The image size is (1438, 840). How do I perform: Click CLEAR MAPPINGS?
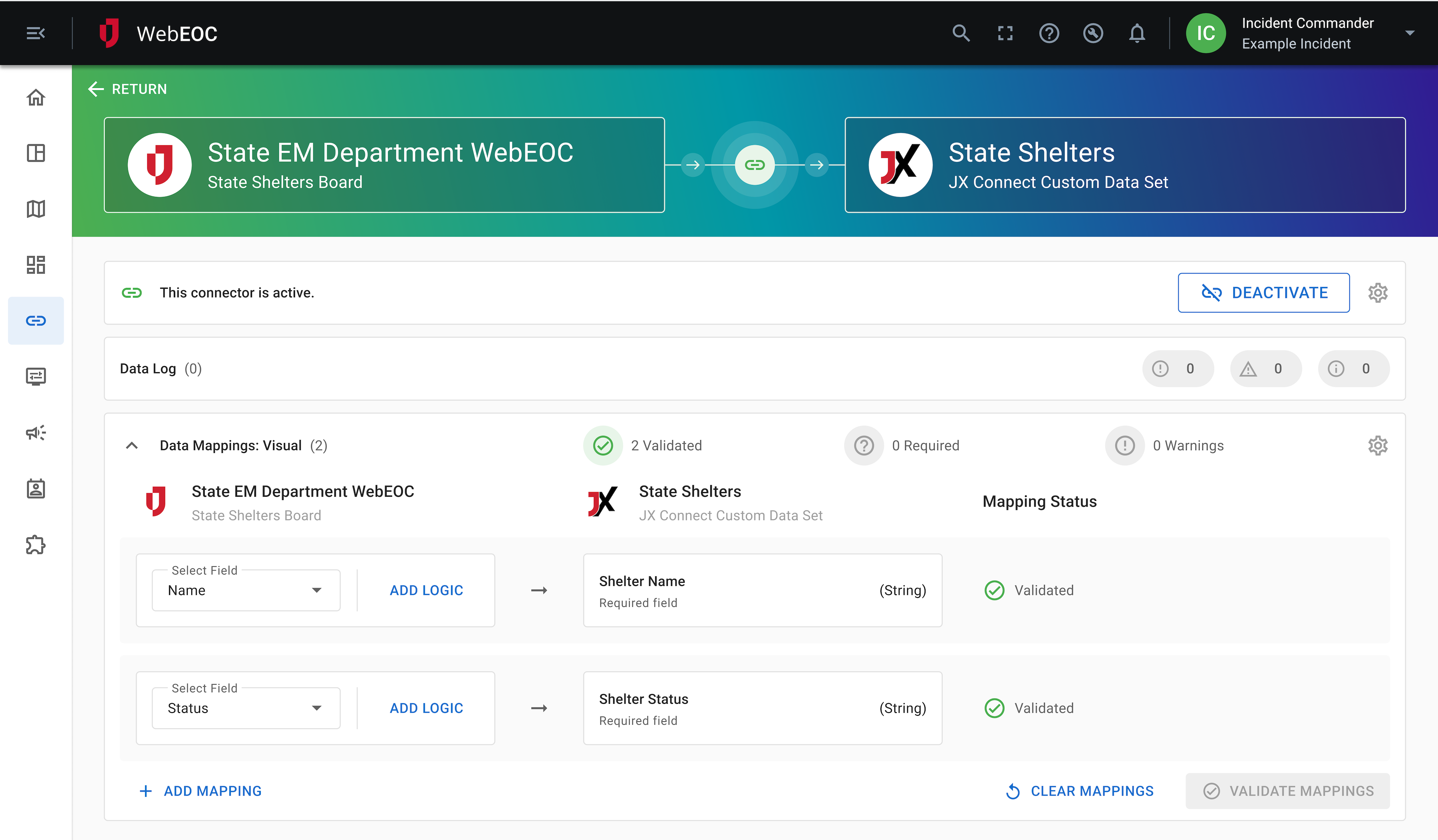click(1079, 791)
